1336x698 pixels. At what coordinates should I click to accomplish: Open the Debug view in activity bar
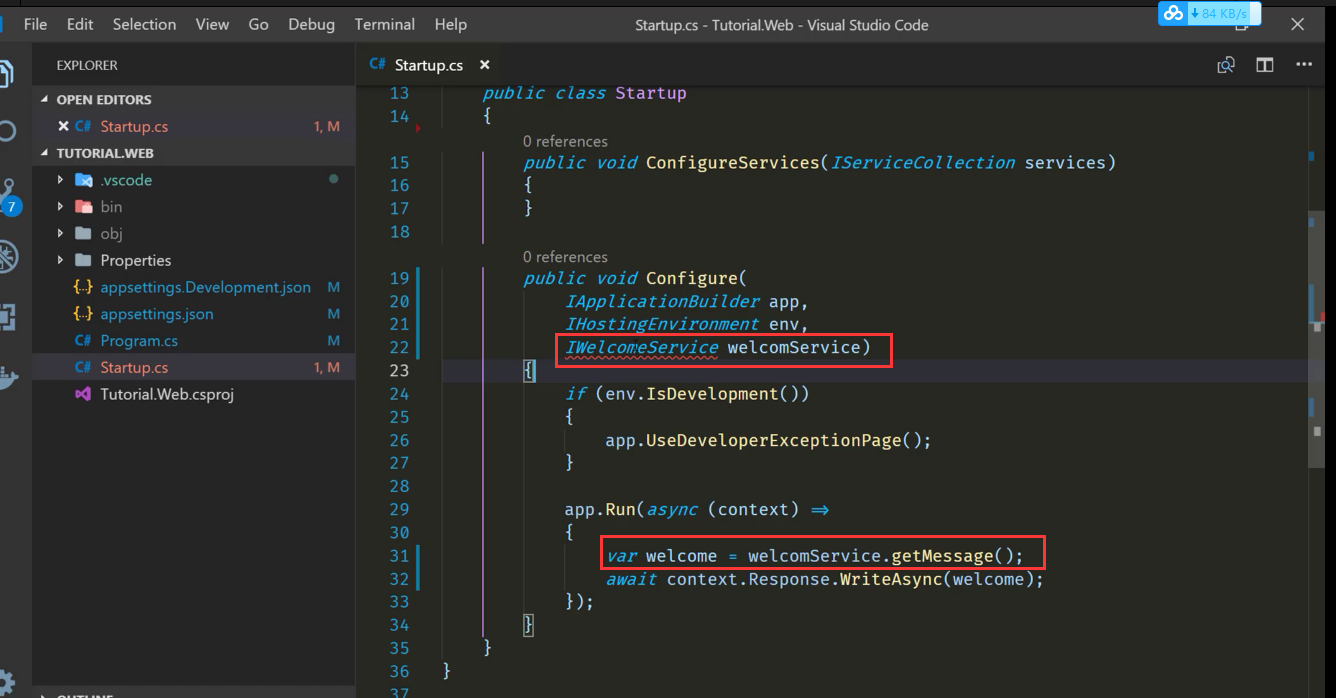(x=9, y=257)
